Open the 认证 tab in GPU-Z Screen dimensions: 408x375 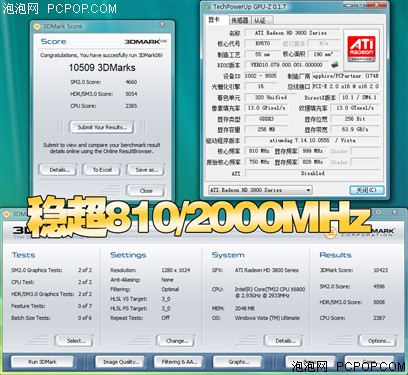click(x=261, y=20)
